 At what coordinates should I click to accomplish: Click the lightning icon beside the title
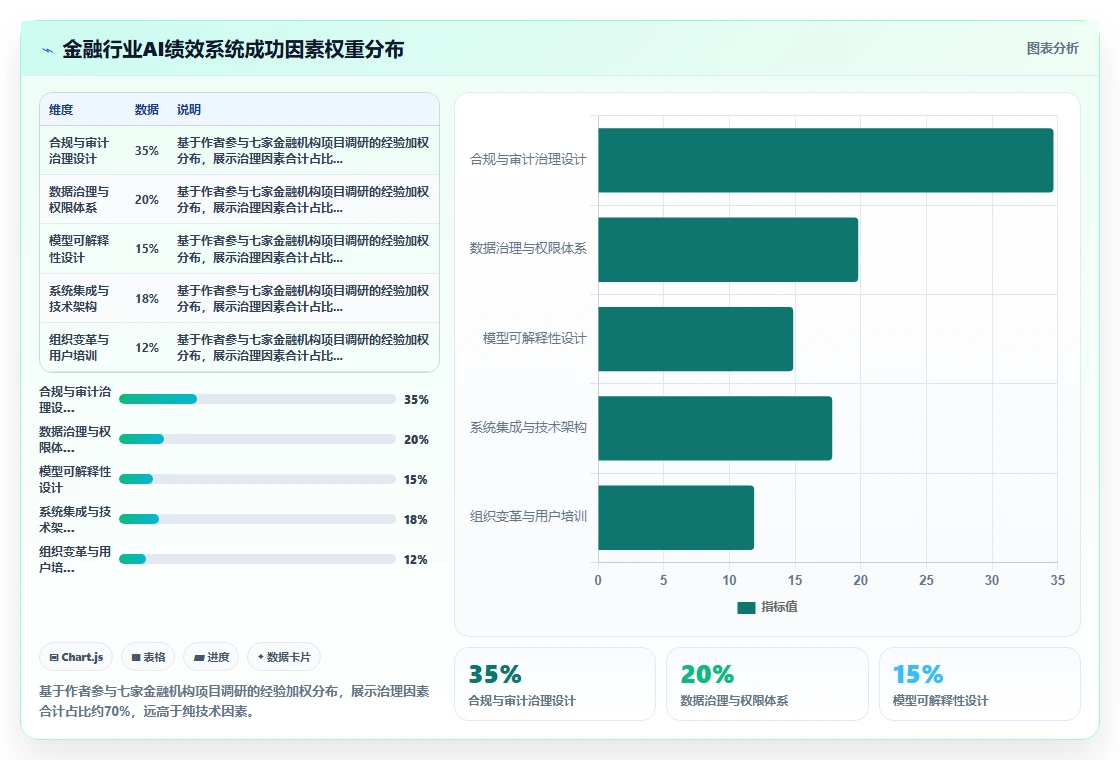coord(47,50)
